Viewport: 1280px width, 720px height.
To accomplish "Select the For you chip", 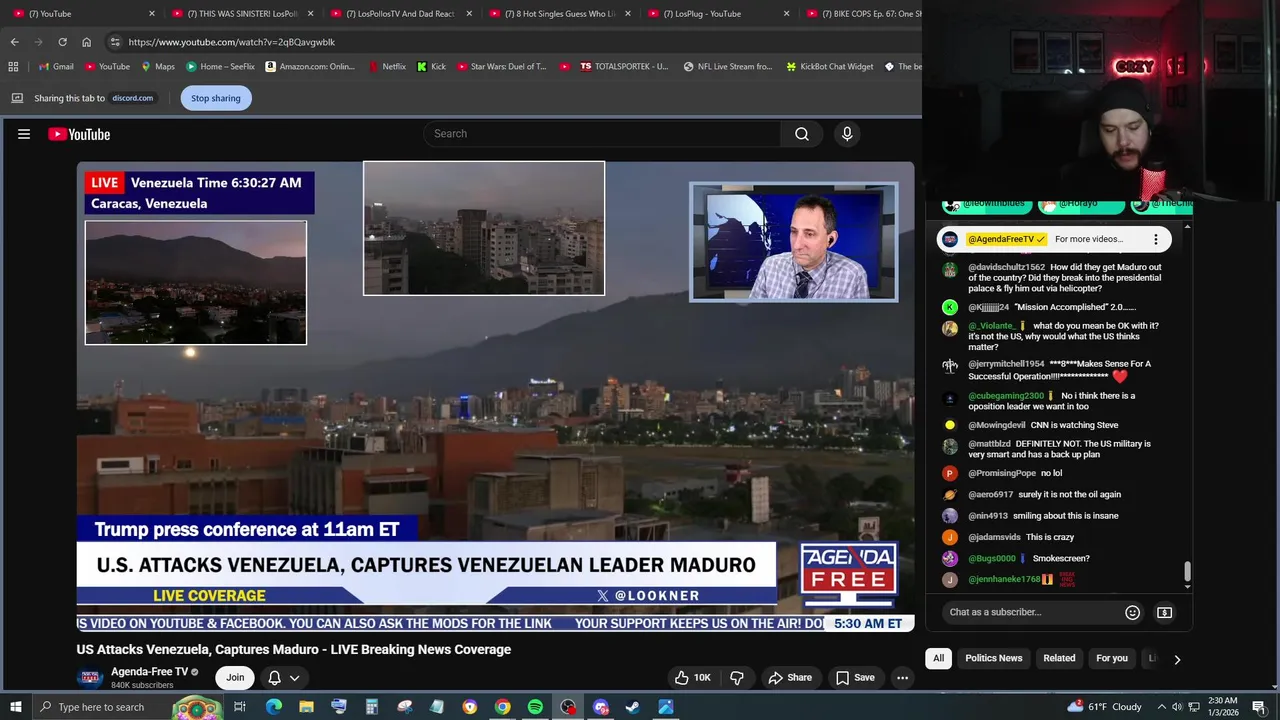I will [x=1111, y=658].
